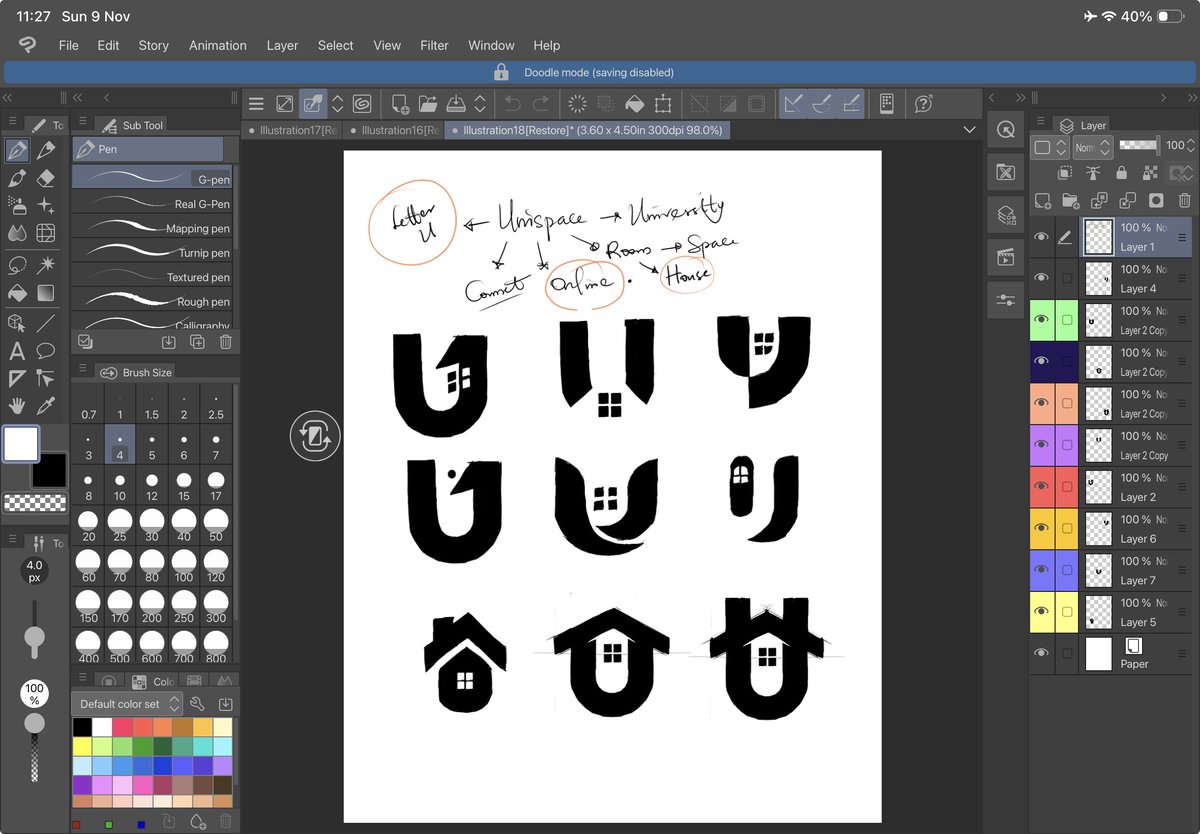Select the Ruler tool

tap(17, 378)
